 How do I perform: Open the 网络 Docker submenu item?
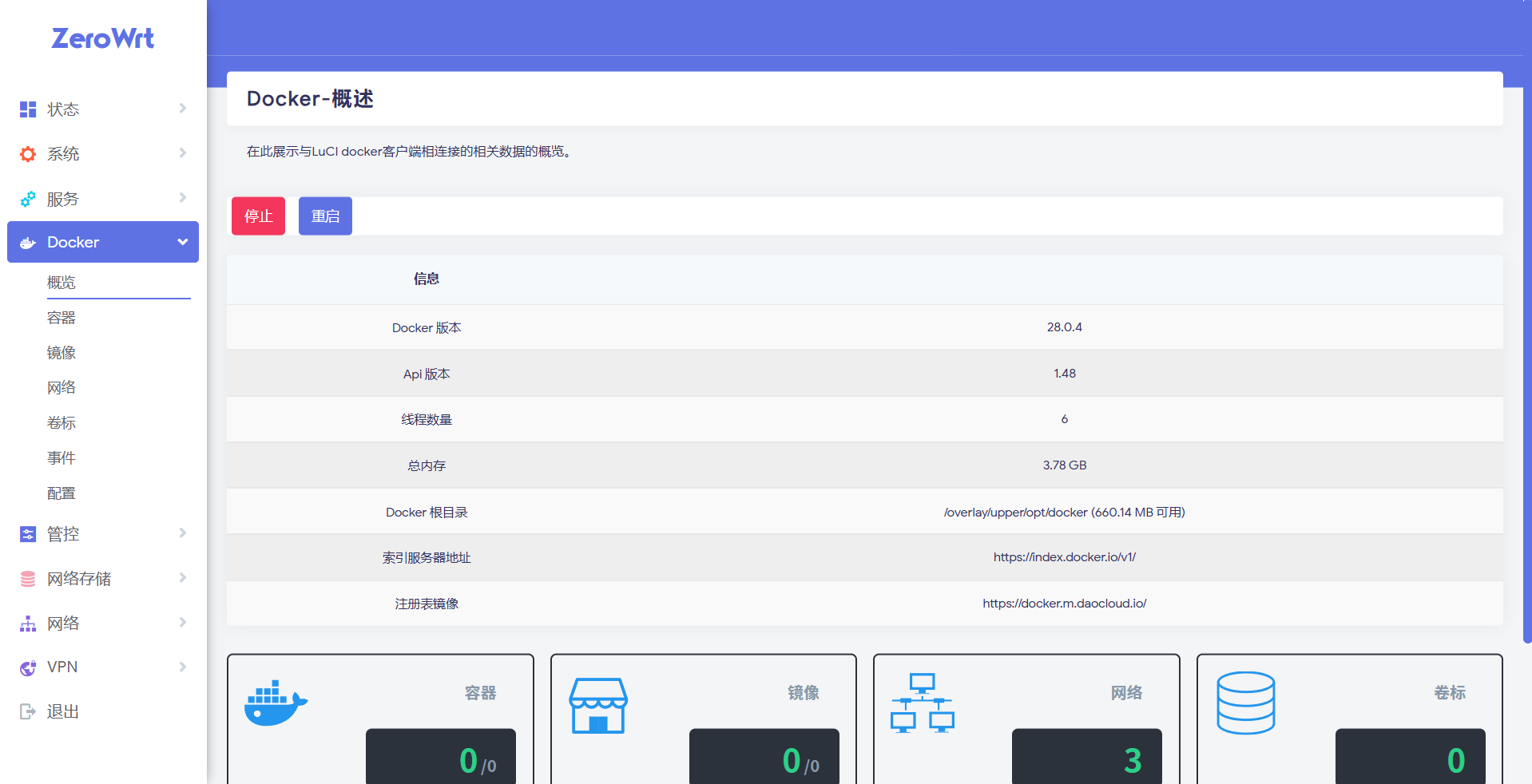click(x=62, y=388)
